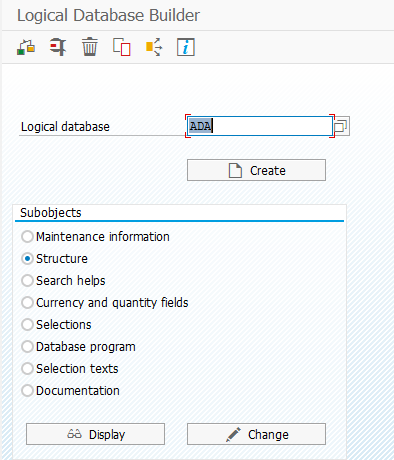Screen dimensions: 394x460
Task: Click the Check toolbar icon
Action: (26, 47)
